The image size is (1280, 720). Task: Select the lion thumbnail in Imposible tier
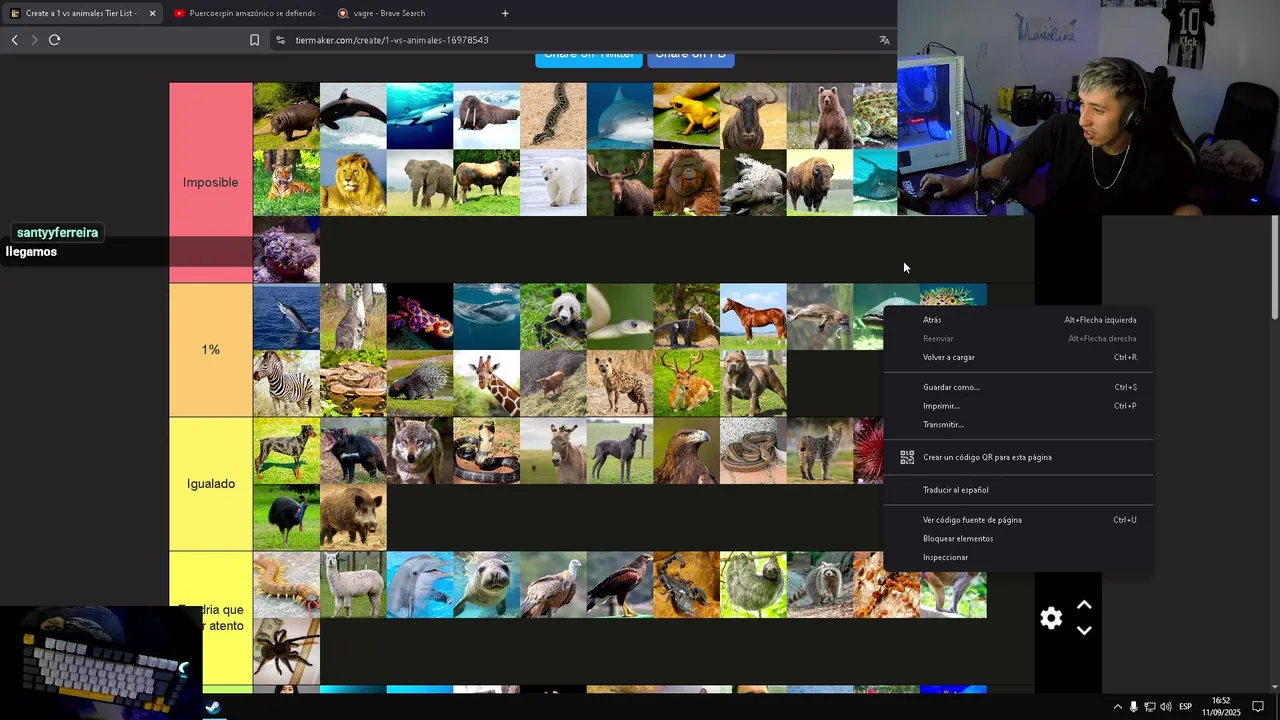point(353,183)
